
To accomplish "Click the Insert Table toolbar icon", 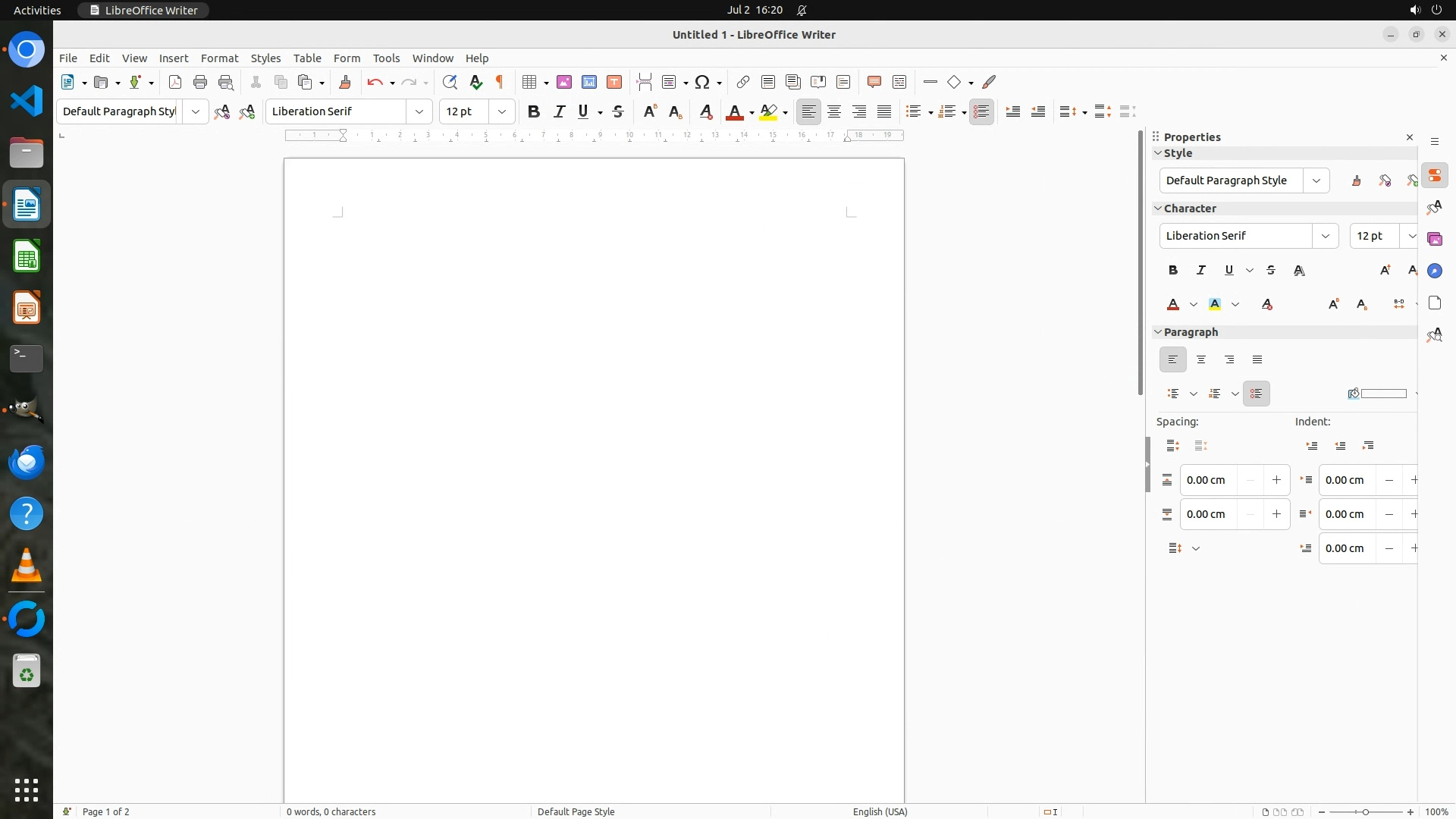I will [529, 82].
